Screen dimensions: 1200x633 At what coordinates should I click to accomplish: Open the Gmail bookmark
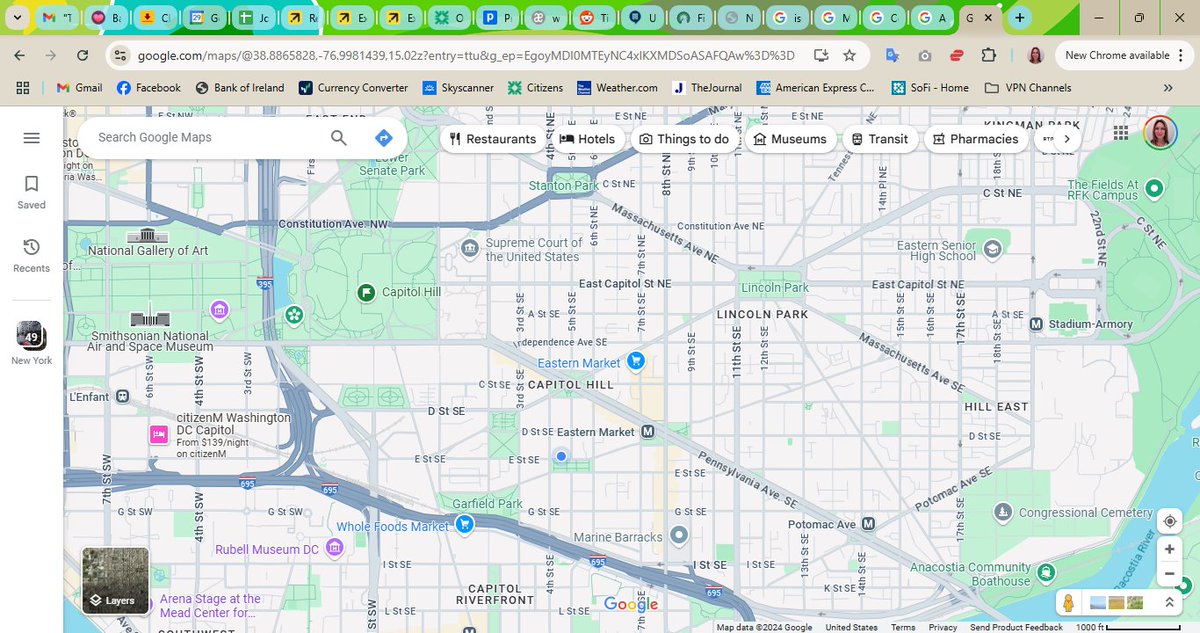[79, 87]
